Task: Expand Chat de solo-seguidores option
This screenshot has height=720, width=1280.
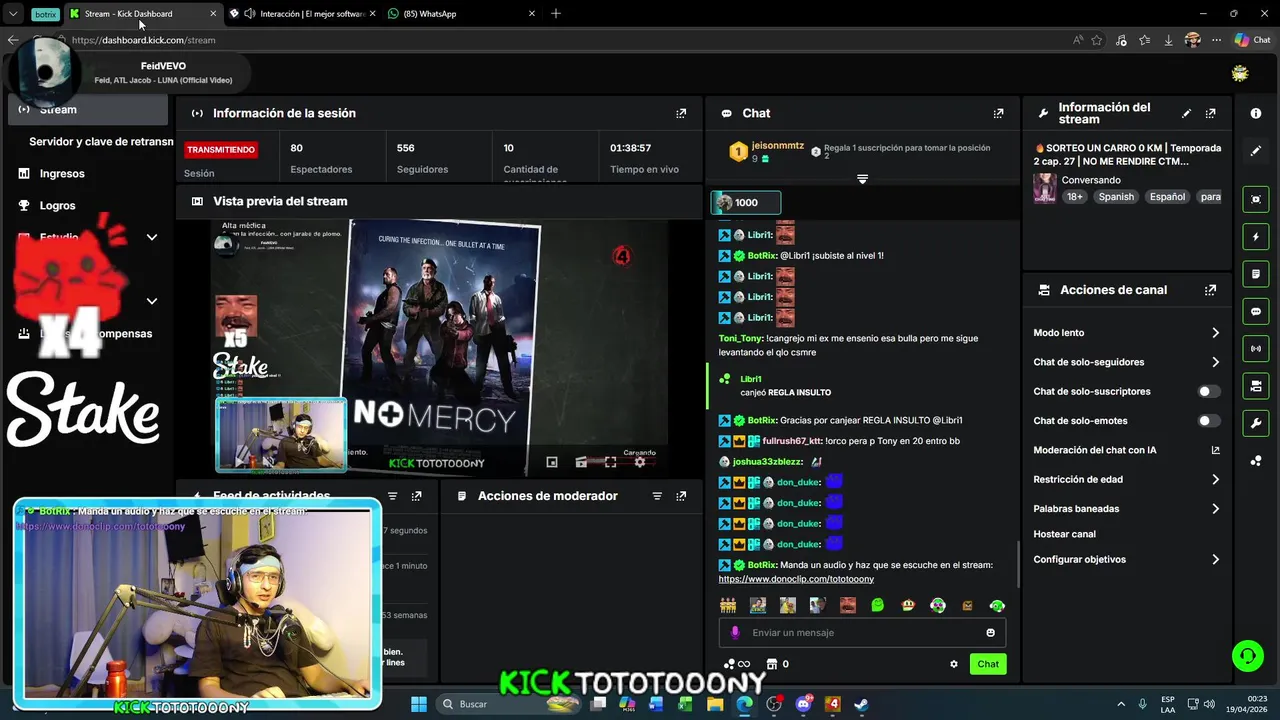Action: (1126, 362)
